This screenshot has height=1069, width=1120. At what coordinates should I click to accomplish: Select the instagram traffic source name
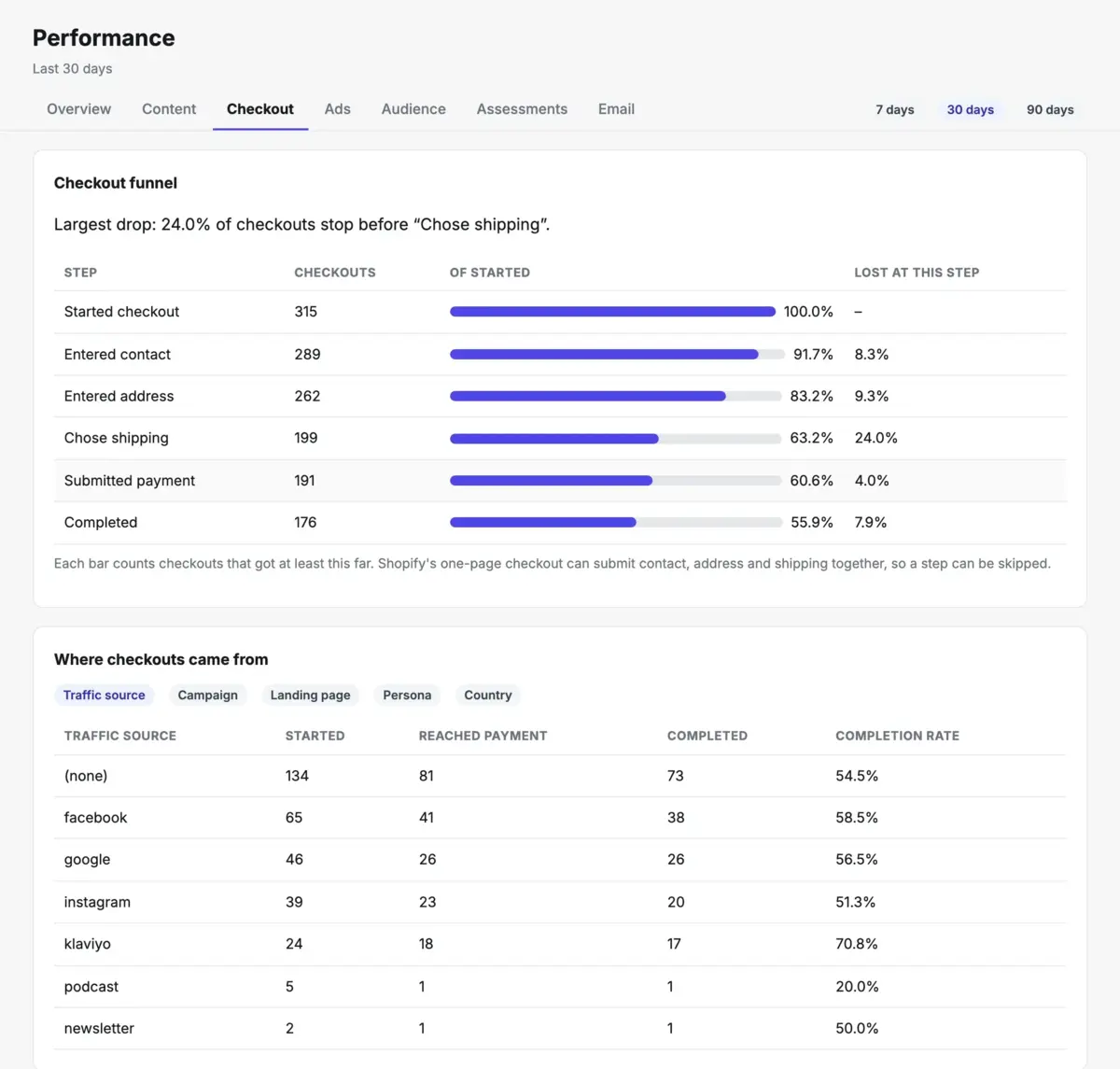tap(97, 902)
